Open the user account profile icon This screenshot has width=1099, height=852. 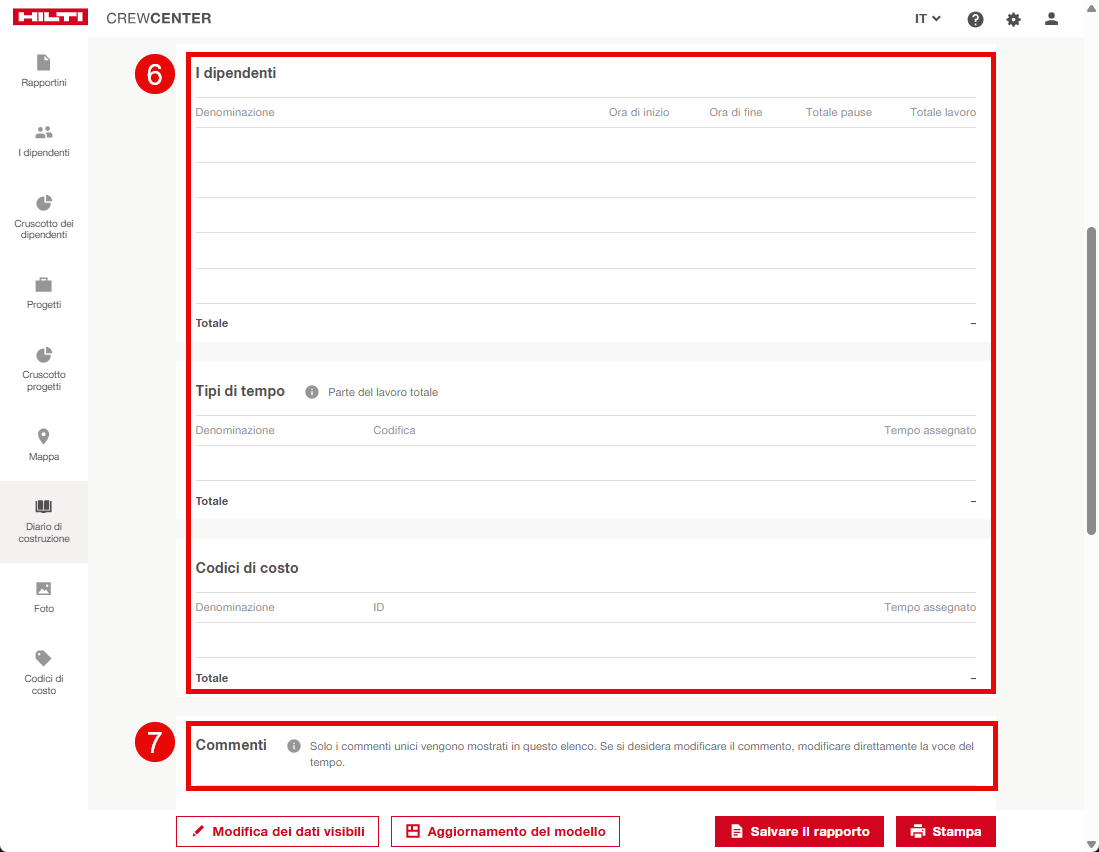coord(1051,19)
